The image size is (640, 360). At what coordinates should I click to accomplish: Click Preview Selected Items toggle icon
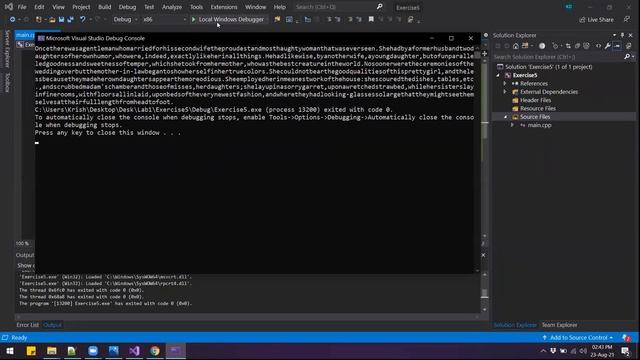[617, 46]
